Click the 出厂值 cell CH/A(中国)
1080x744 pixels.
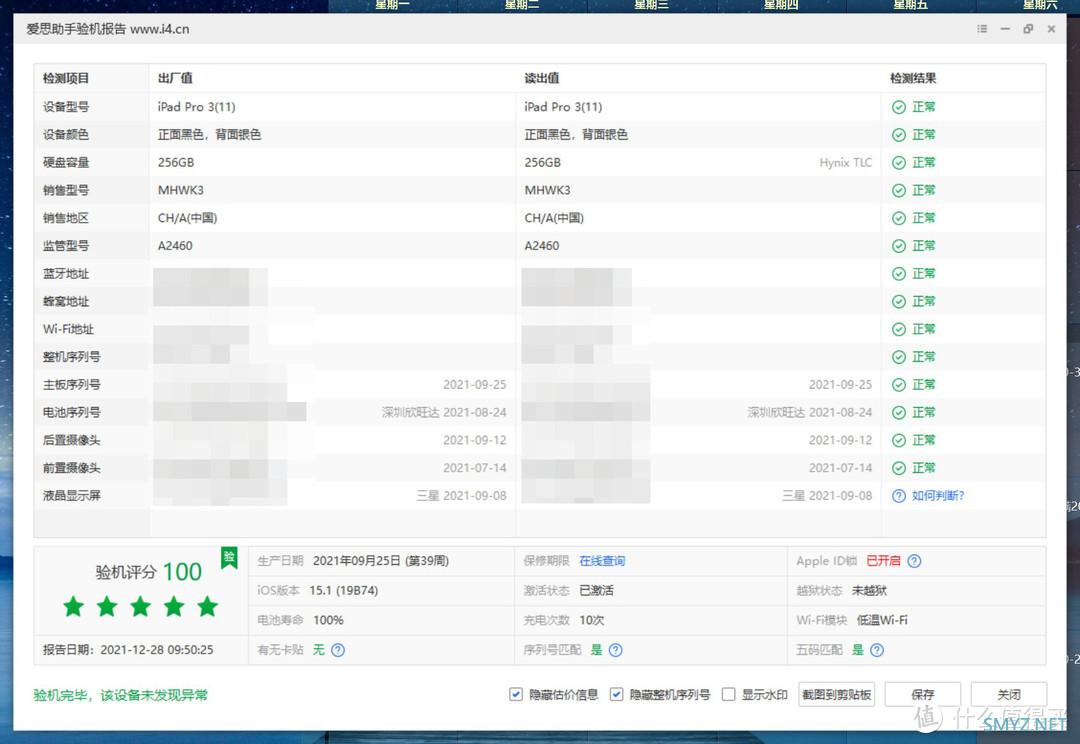coord(187,218)
